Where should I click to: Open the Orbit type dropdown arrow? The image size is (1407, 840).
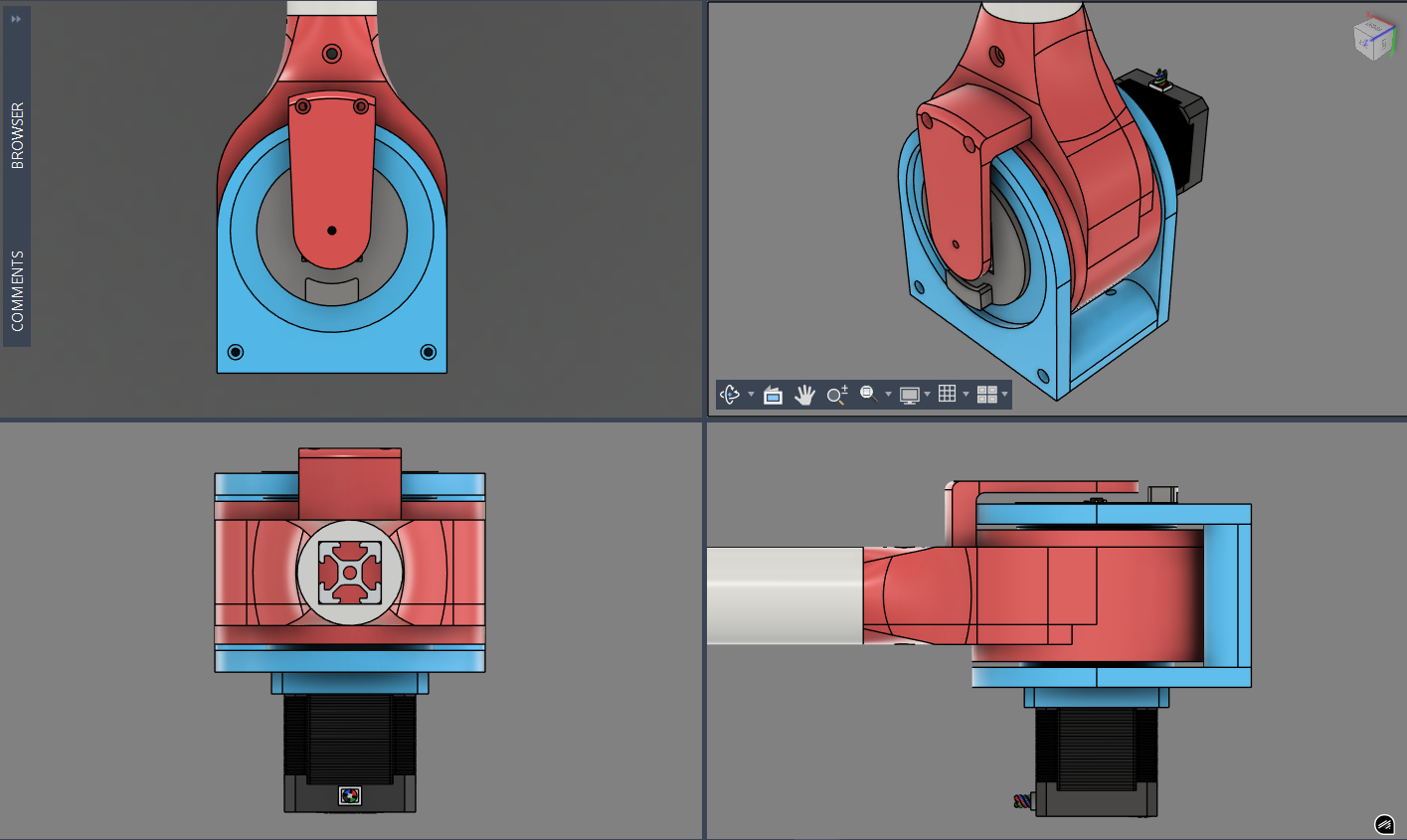751,395
